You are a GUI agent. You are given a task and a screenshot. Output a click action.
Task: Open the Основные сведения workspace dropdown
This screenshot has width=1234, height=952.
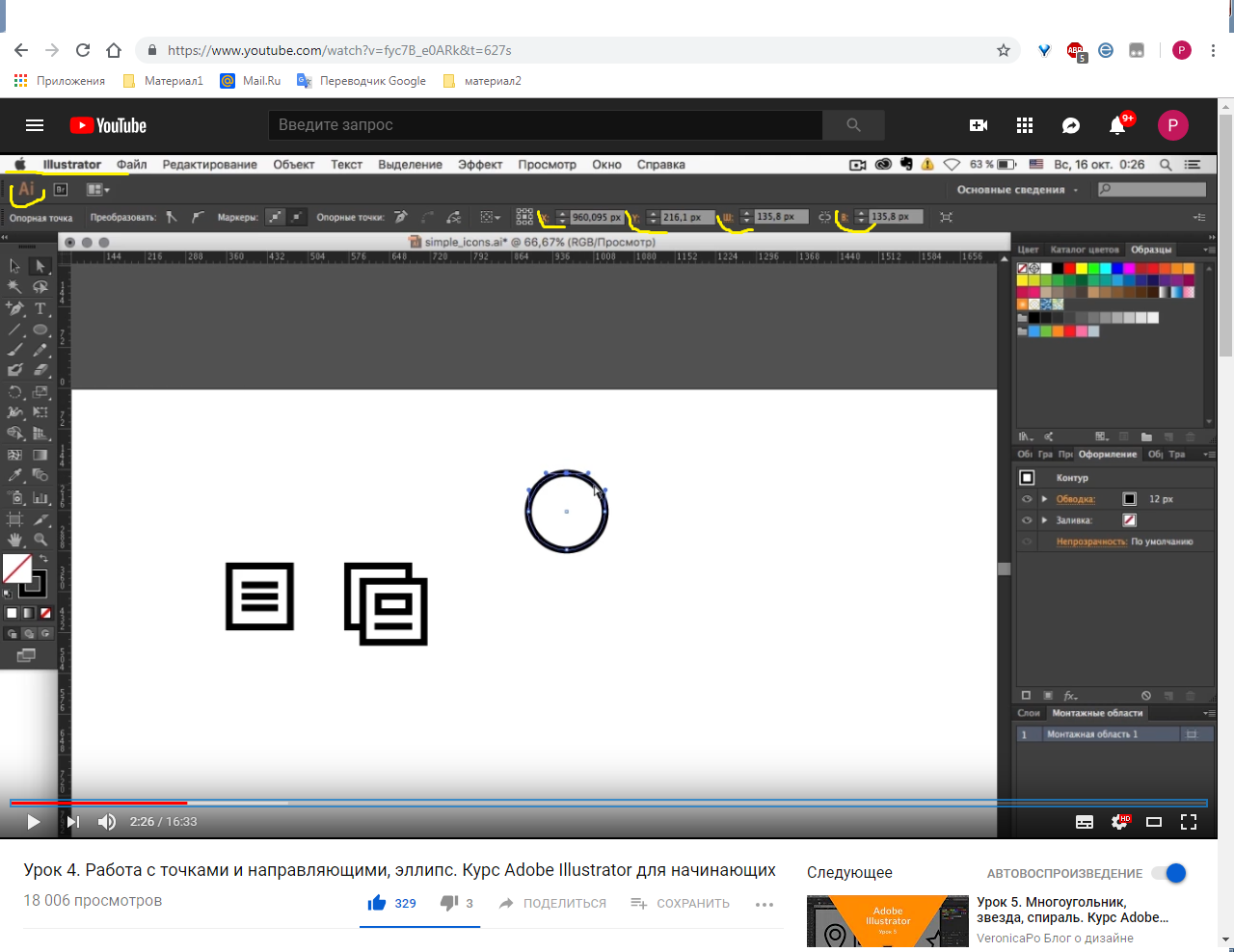click(x=1017, y=190)
